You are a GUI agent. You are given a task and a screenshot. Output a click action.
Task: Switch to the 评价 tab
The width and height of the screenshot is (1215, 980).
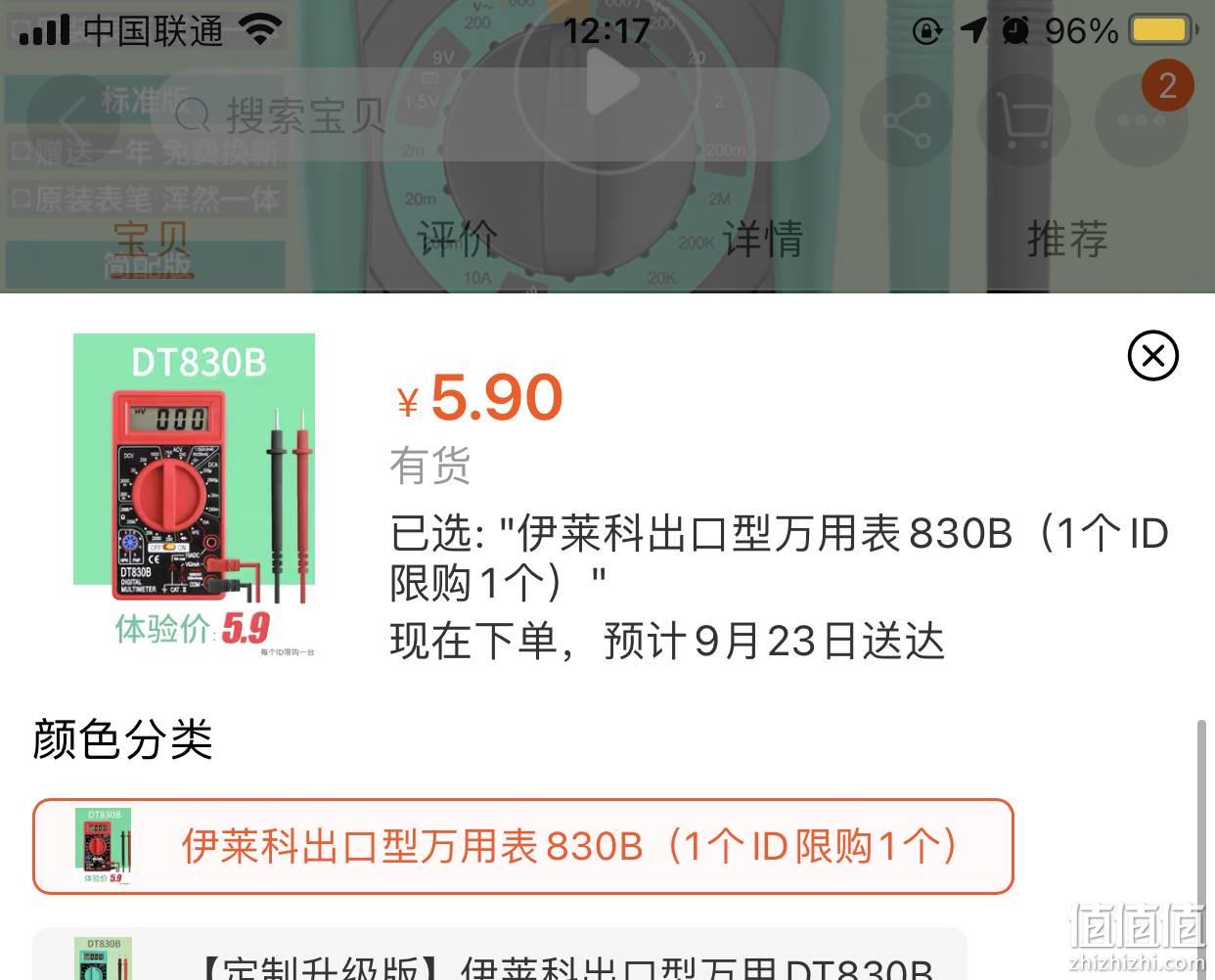click(x=457, y=240)
